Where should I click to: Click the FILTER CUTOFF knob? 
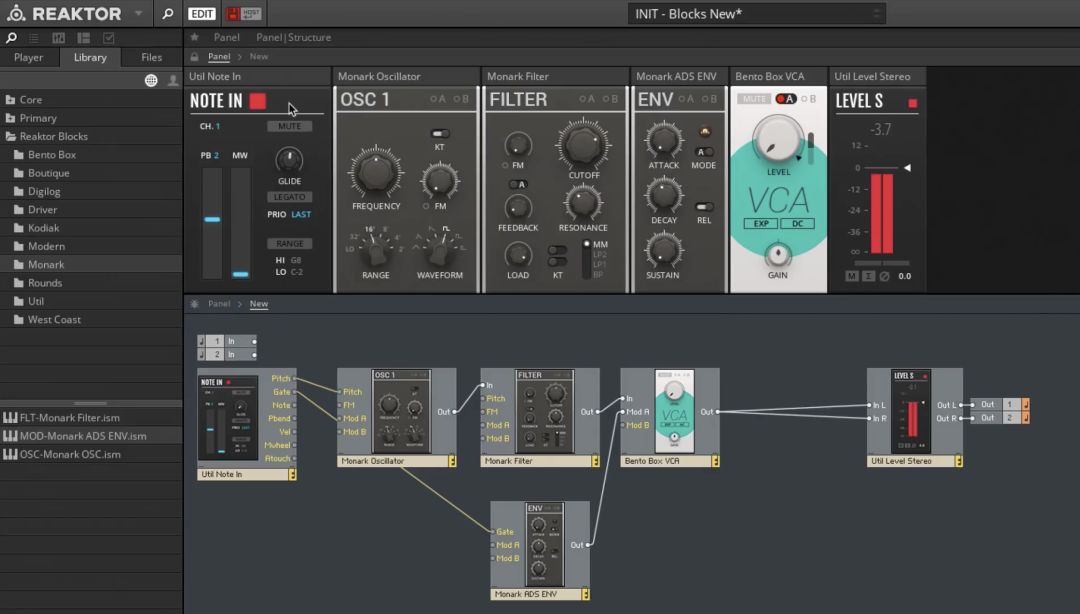583,144
